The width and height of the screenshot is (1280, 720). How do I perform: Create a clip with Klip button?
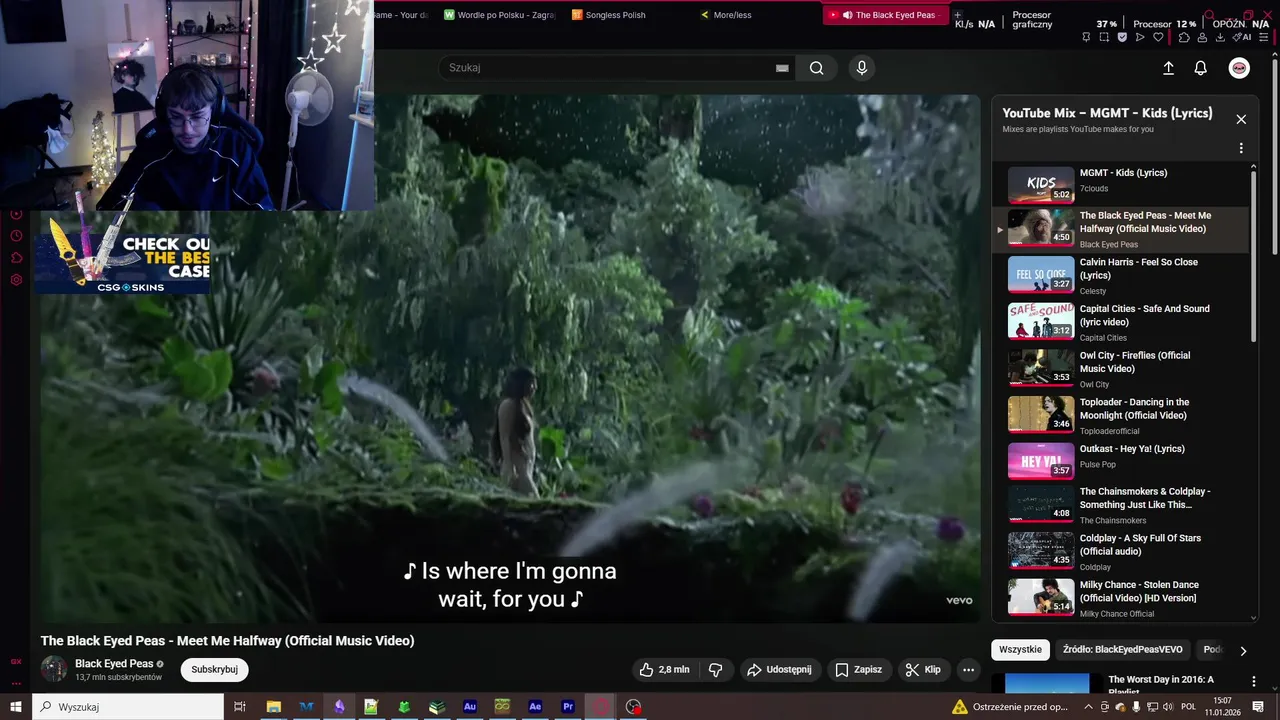tap(923, 670)
